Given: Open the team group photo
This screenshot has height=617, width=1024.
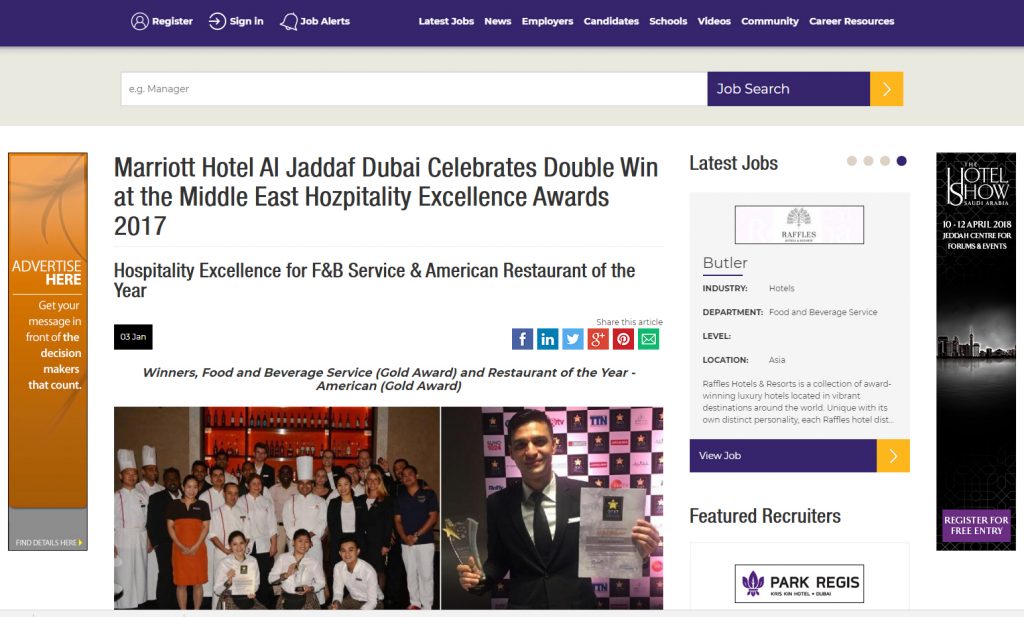Looking at the screenshot, I should (277, 508).
